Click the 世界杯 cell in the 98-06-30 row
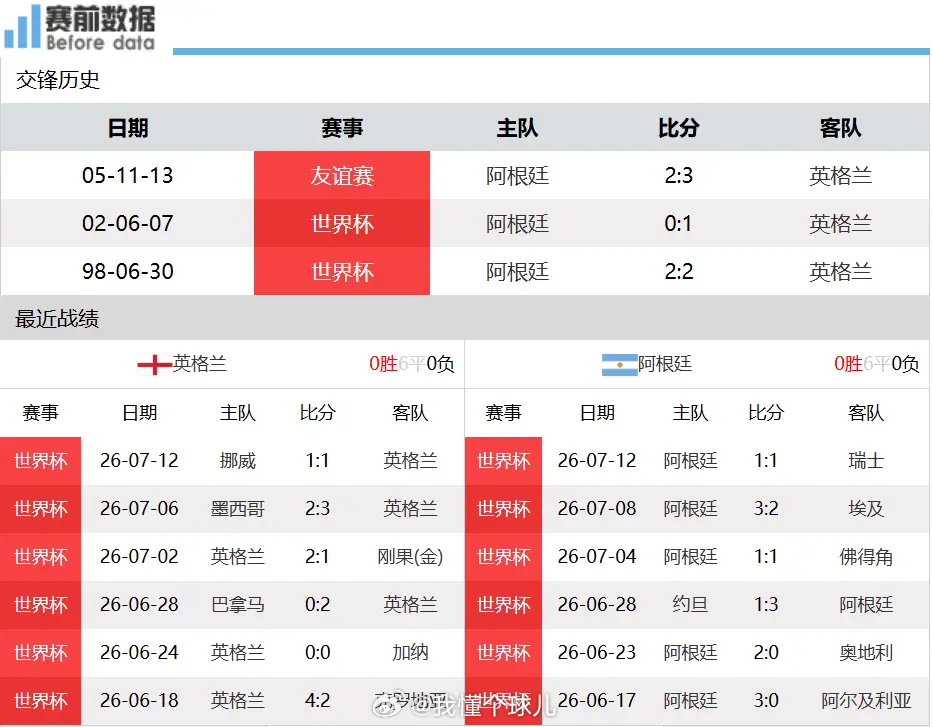Screen dimensions: 932x727 [342, 272]
